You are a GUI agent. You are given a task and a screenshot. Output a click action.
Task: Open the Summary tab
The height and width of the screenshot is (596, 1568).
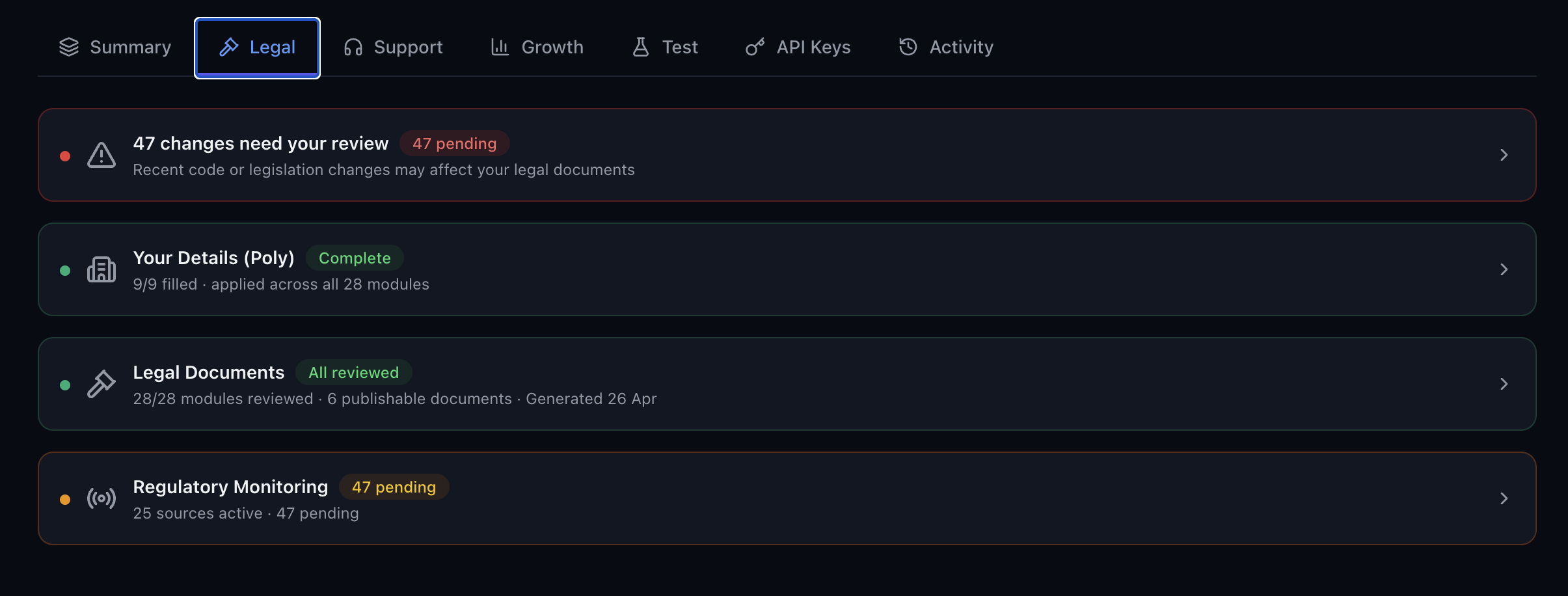pyautogui.click(x=115, y=47)
